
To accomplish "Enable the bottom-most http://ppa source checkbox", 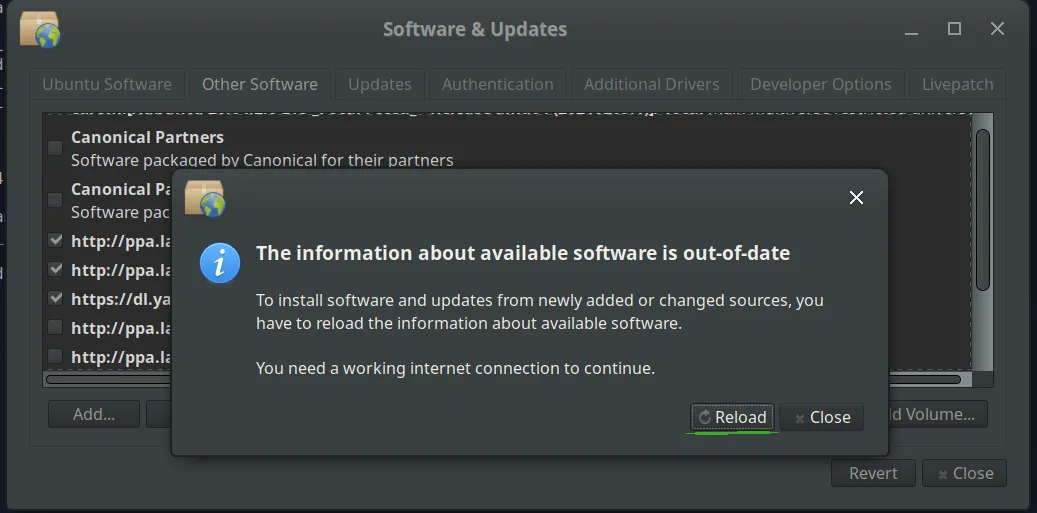I will pos(55,356).
